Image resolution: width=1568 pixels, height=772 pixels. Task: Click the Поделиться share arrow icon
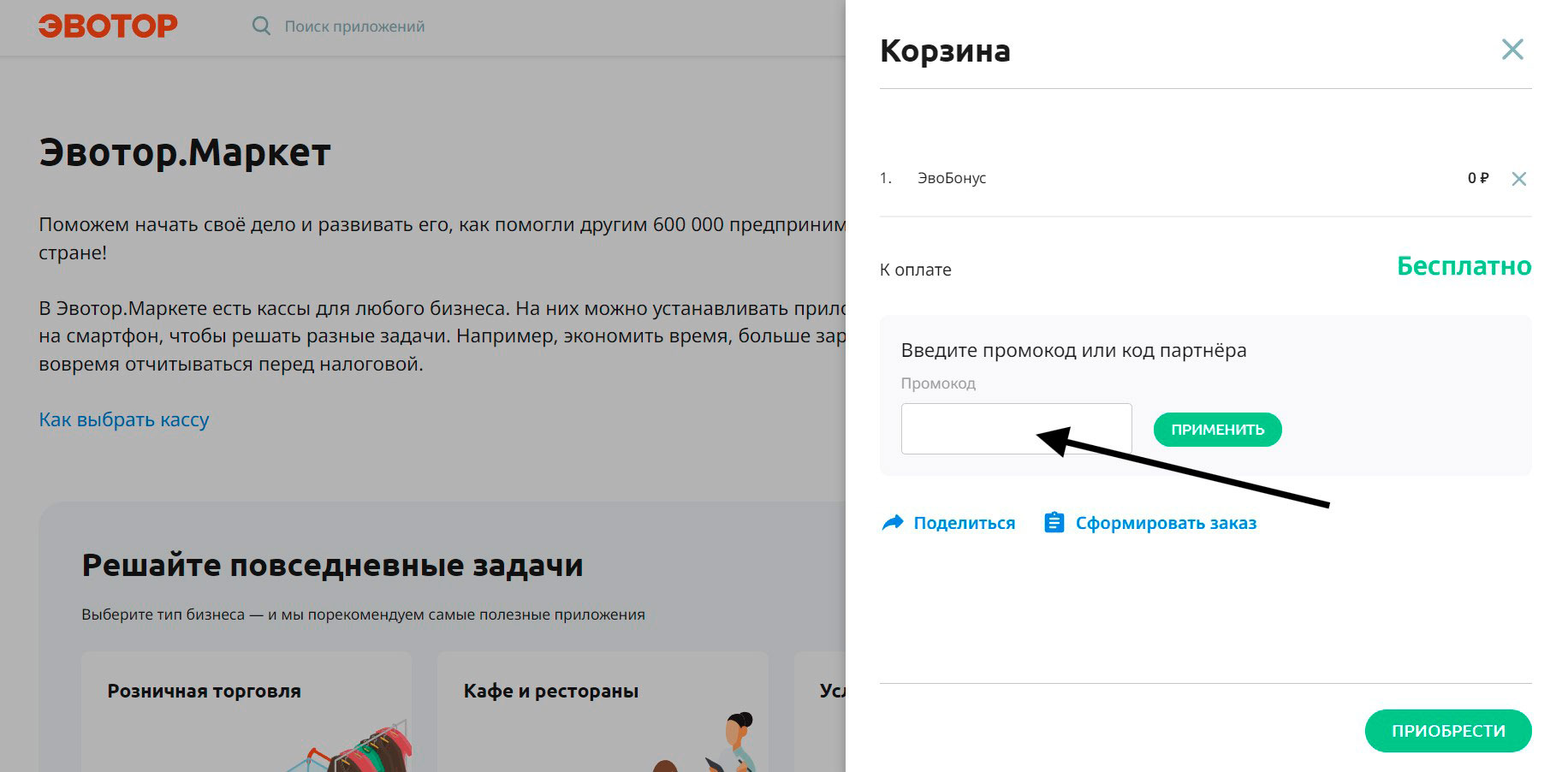(892, 523)
